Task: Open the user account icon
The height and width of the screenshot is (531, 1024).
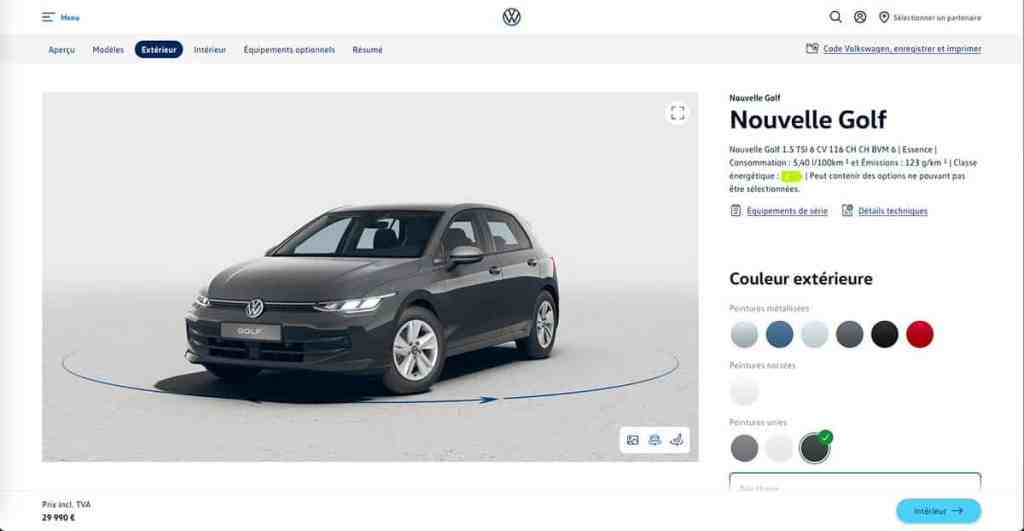Action: click(860, 17)
